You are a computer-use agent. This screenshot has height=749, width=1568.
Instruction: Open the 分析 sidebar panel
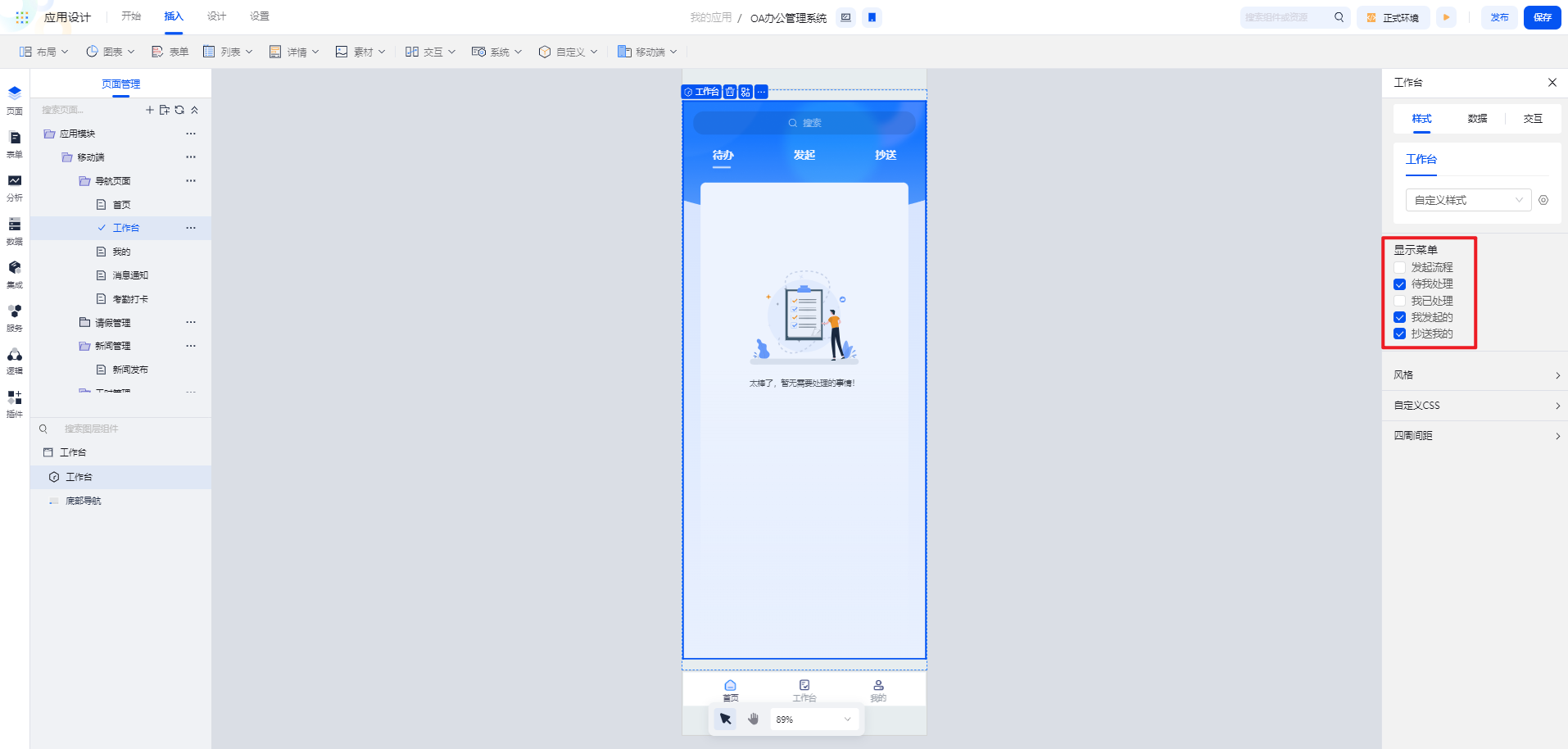15,187
